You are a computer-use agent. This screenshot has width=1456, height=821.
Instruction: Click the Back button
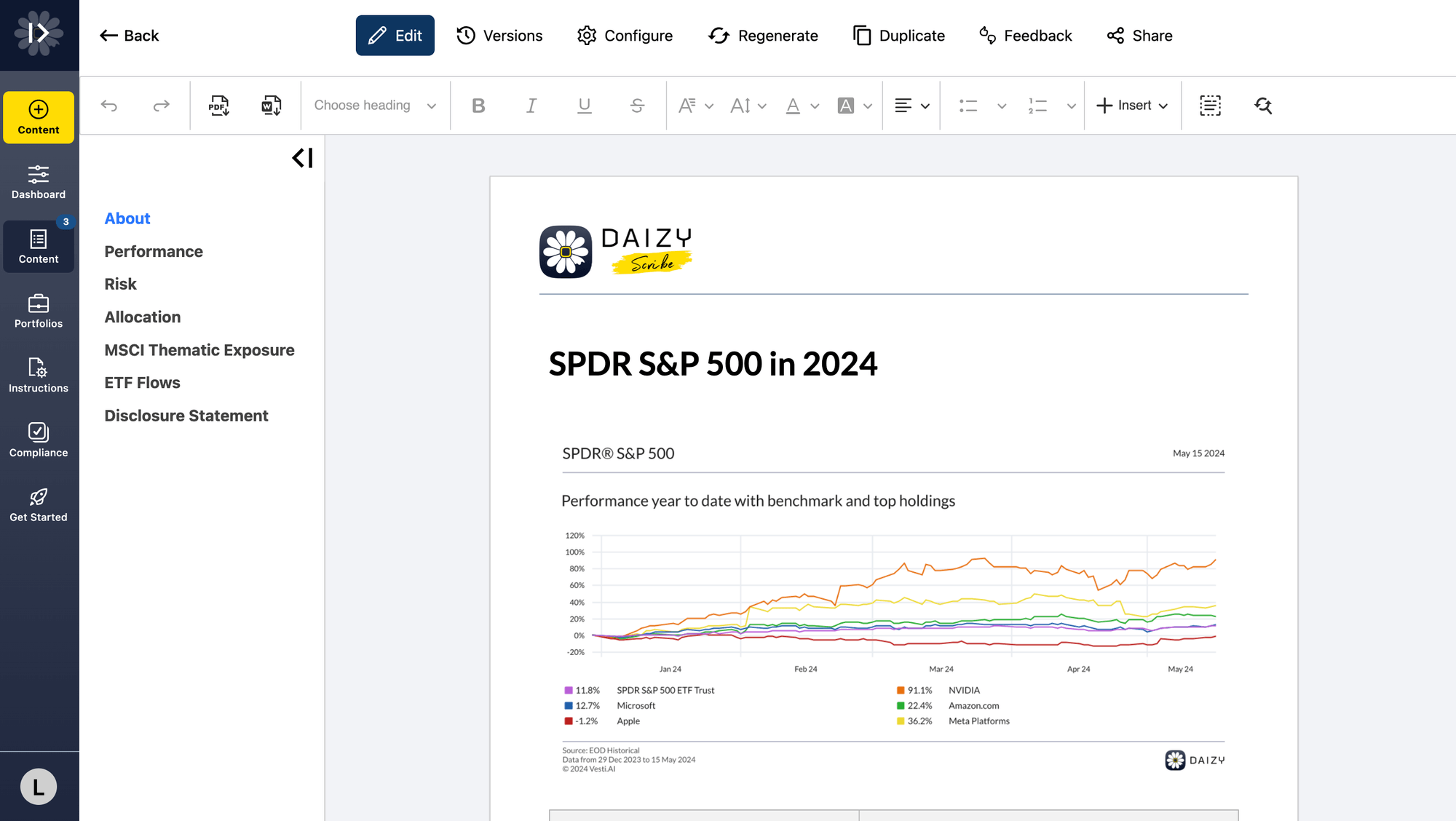click(130, 36)
